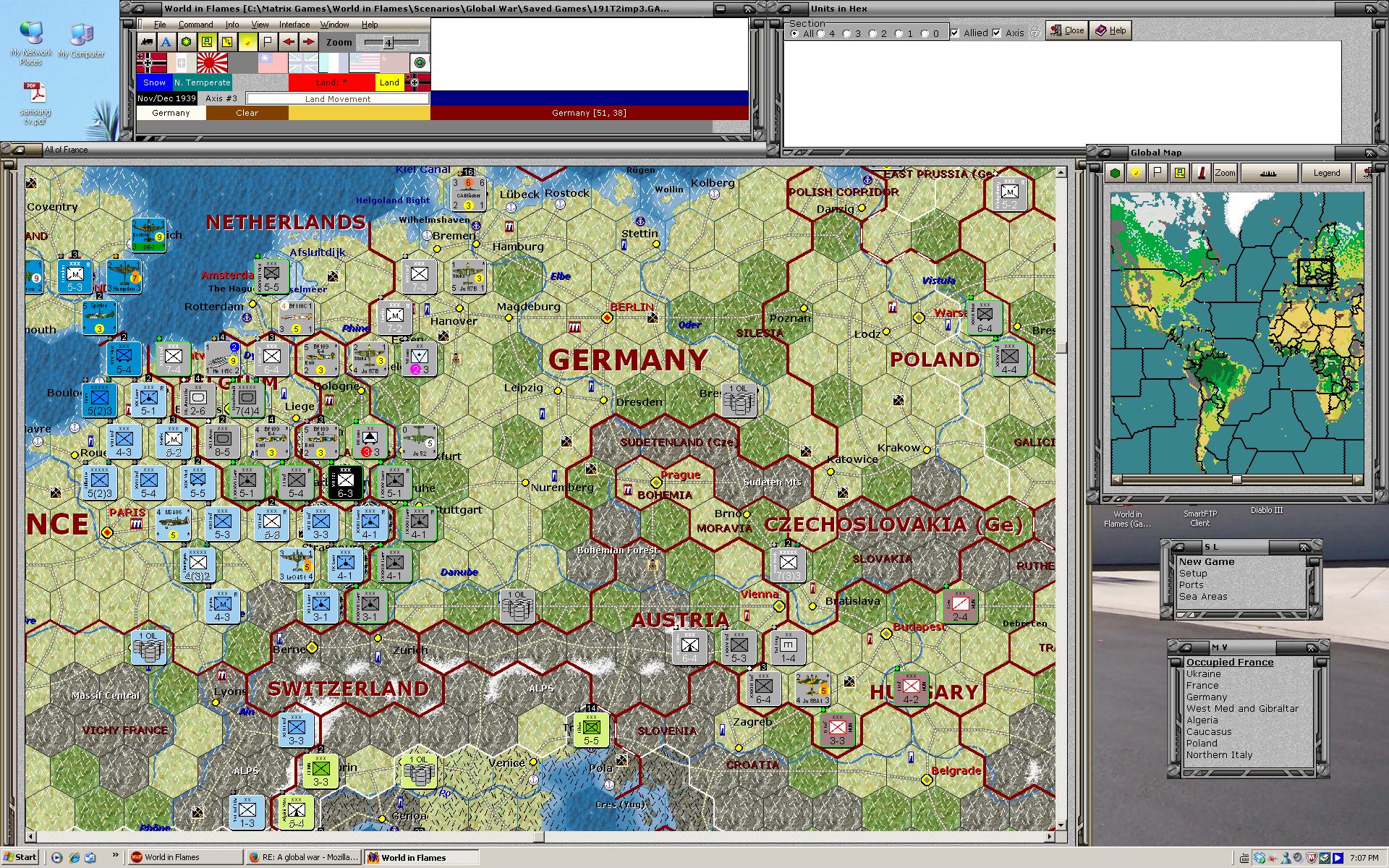
Task: Click the red left arrow icon
Action: pos(288,42)
